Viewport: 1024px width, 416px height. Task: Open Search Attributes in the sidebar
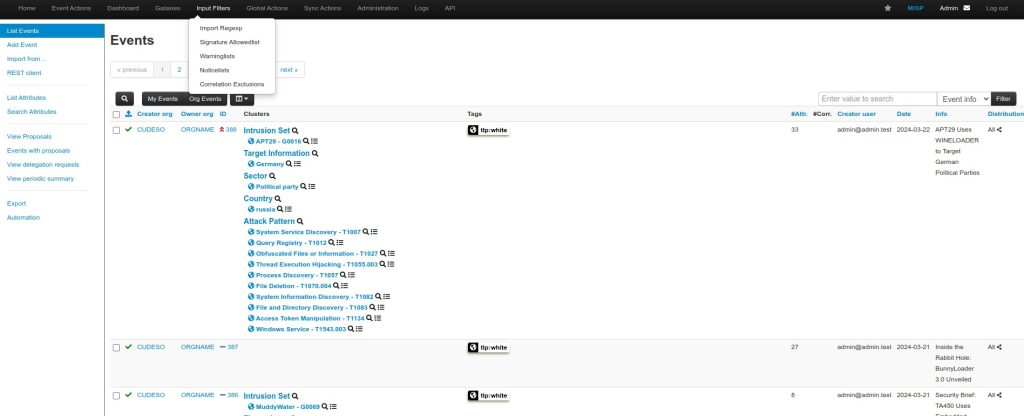click(31, 112)
